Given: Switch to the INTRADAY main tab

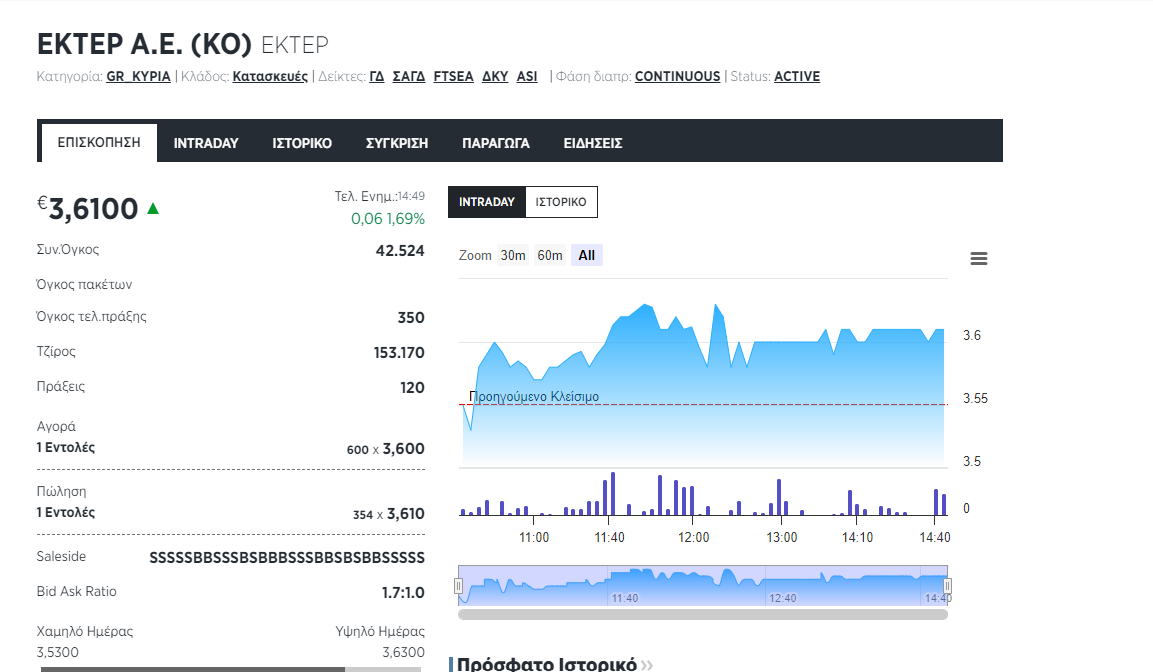Looking at the screenshot, I should coord(206,143).
